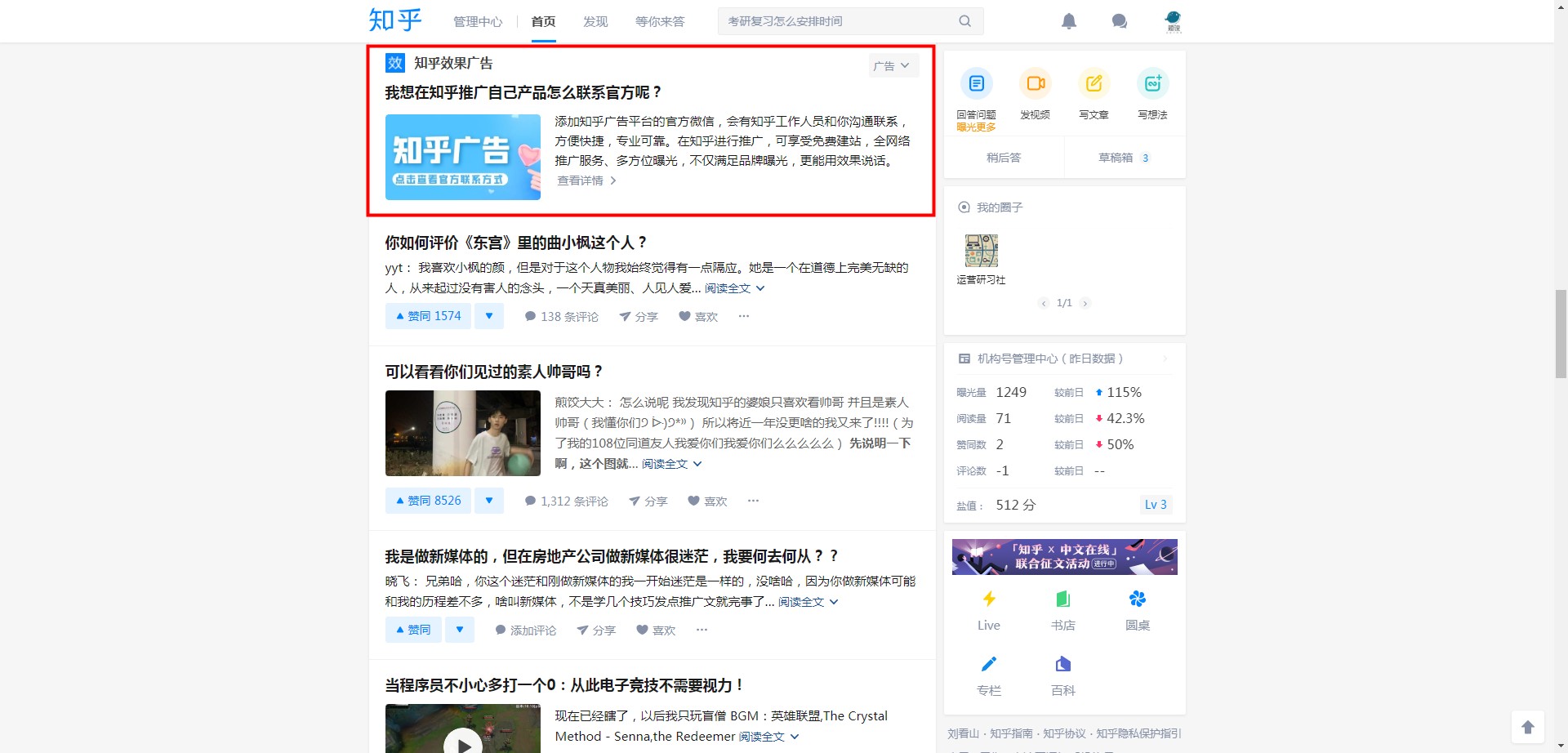Open the notifications bell icon
The height and width of the screenshot is (753, 1568).
click(x=1069, y=21)
